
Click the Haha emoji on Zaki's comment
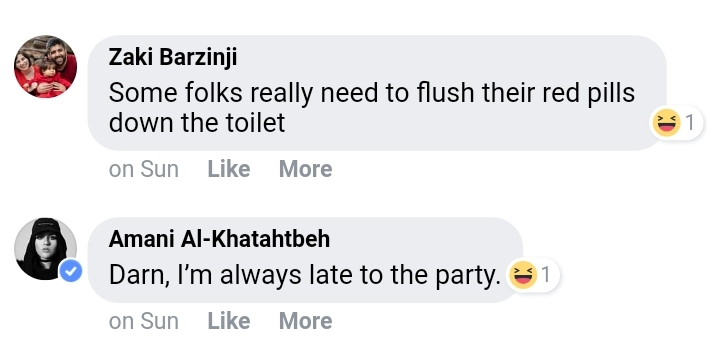666,123
